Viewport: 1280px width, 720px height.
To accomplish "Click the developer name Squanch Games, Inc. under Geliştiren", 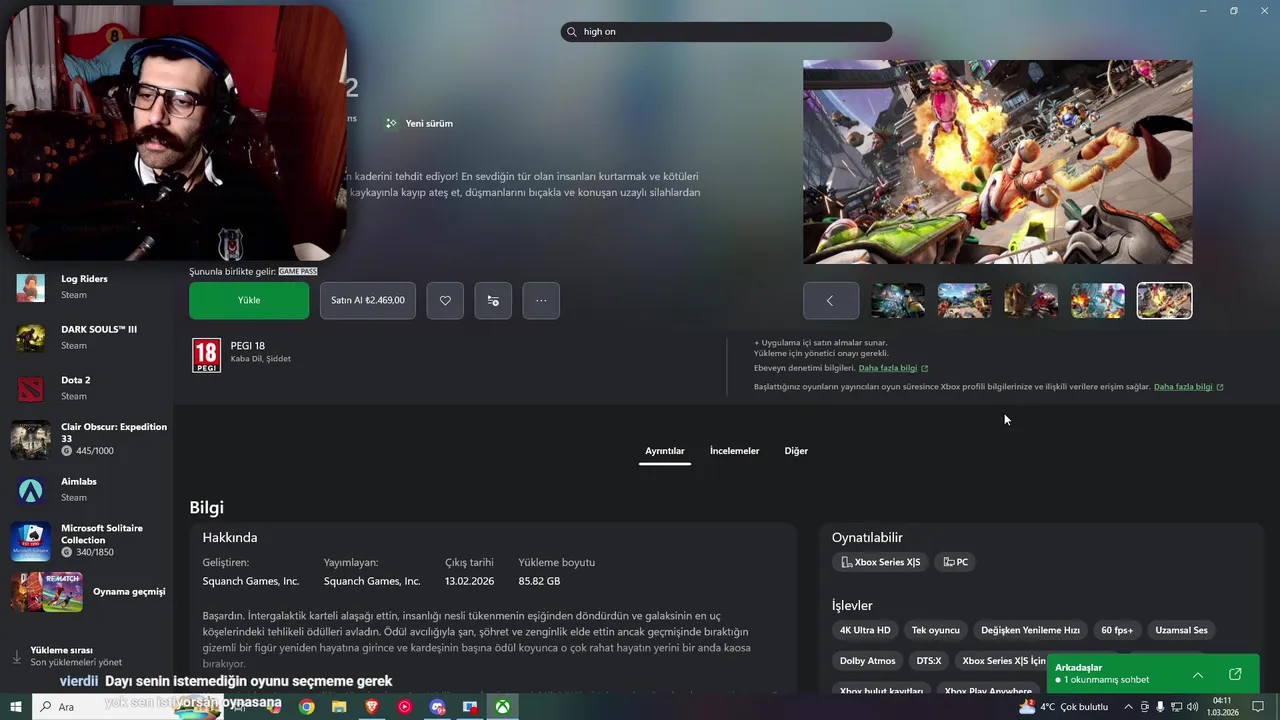I will [x=251, y=581].
